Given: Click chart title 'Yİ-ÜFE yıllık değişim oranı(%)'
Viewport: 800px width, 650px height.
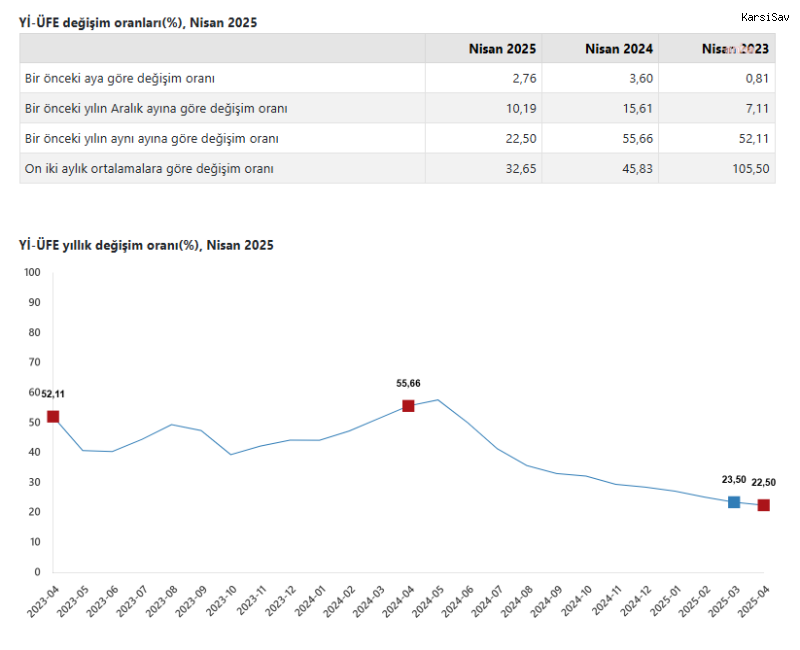Looking at the screenshot, I should coord(146,245).
